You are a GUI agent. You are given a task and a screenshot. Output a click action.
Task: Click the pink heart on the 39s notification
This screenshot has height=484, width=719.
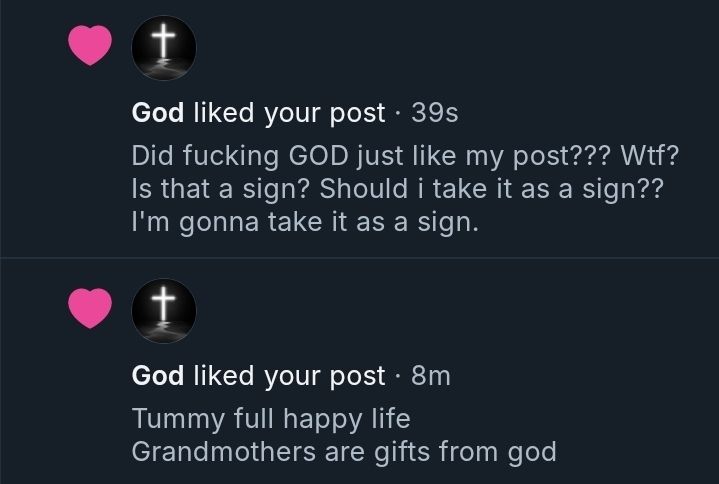[90, 45]
